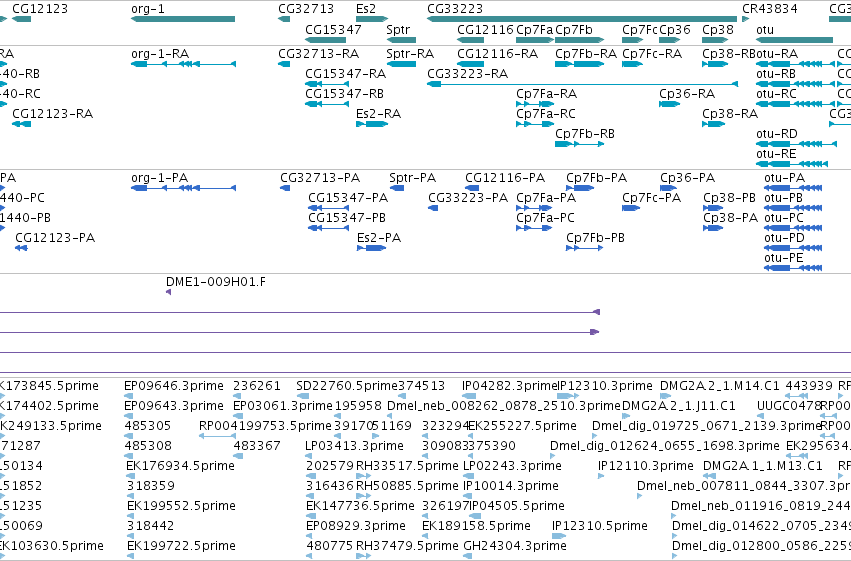Click the EK199722.5prime EST label
851x561 pixels.
coord(181,546)
